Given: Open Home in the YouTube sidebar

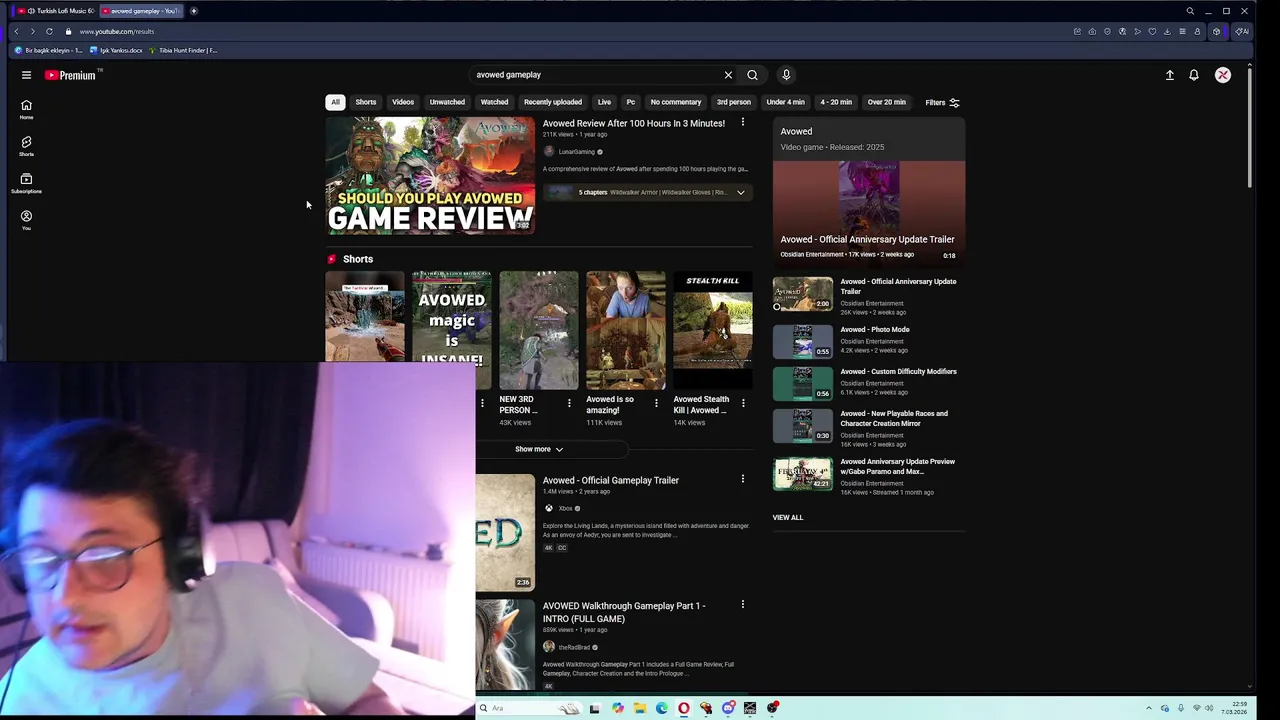Looking at the screenshot, I should coord(26,109).
